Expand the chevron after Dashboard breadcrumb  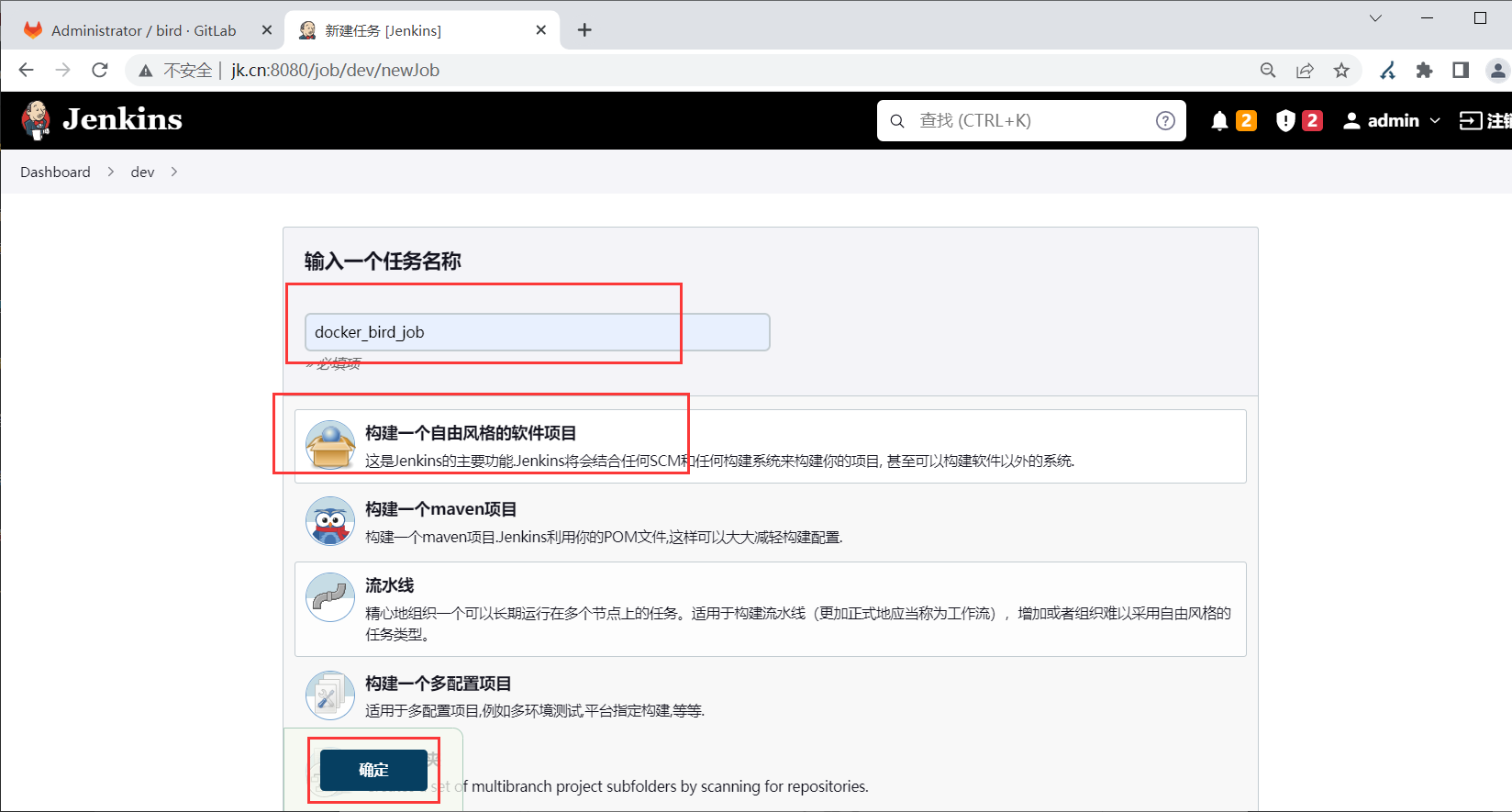pos(111,172)
